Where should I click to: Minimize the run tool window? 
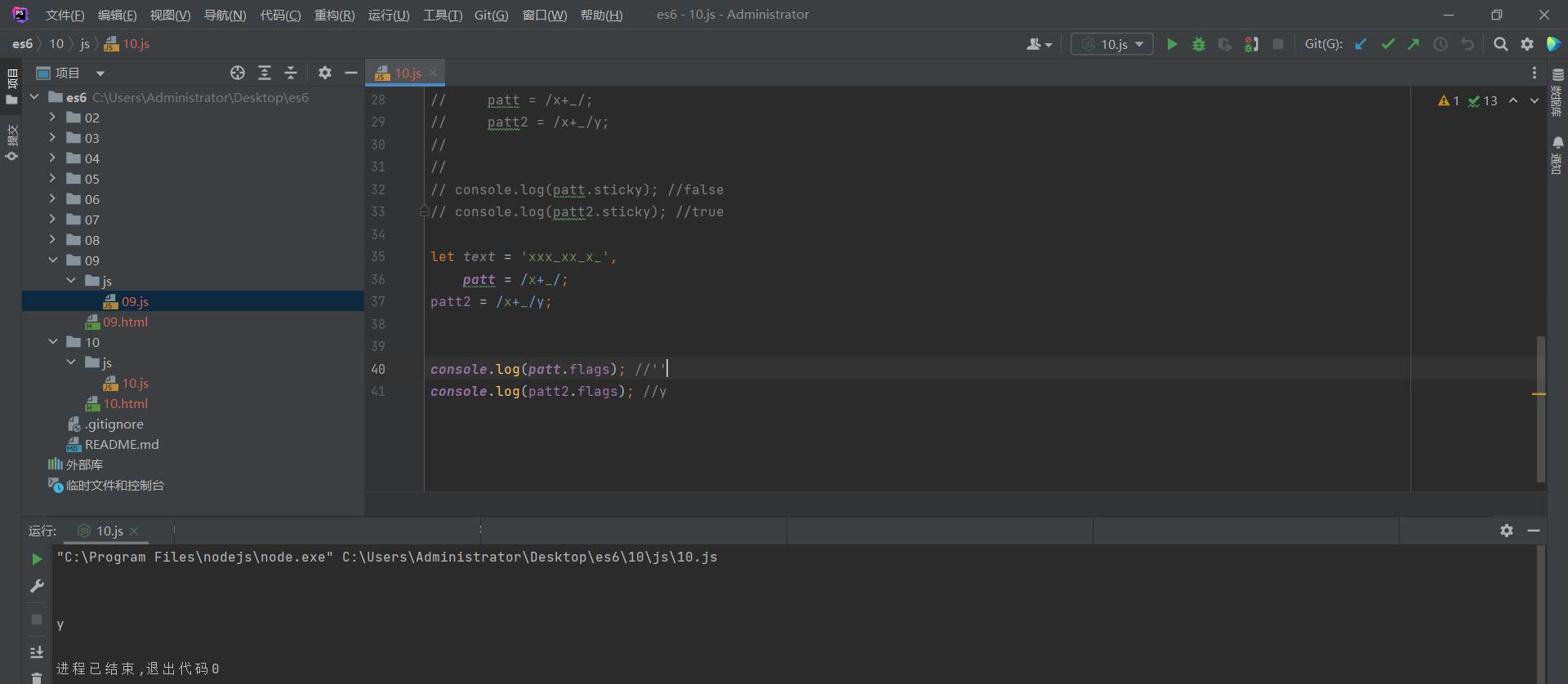[x=1534, y=531]
